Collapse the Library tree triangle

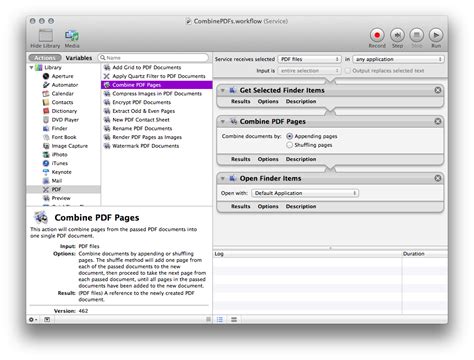pyautogui.click(x=31, y=67)
